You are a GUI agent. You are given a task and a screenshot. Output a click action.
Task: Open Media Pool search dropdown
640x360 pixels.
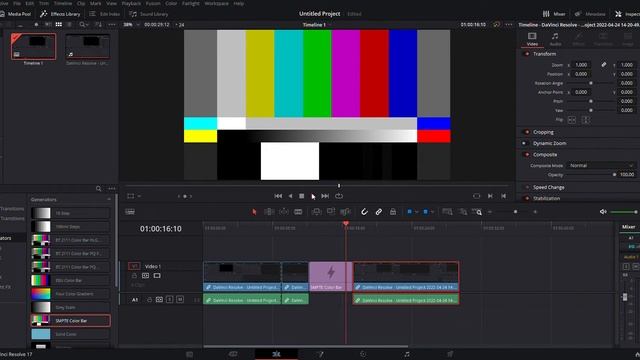tap(84, 24)
